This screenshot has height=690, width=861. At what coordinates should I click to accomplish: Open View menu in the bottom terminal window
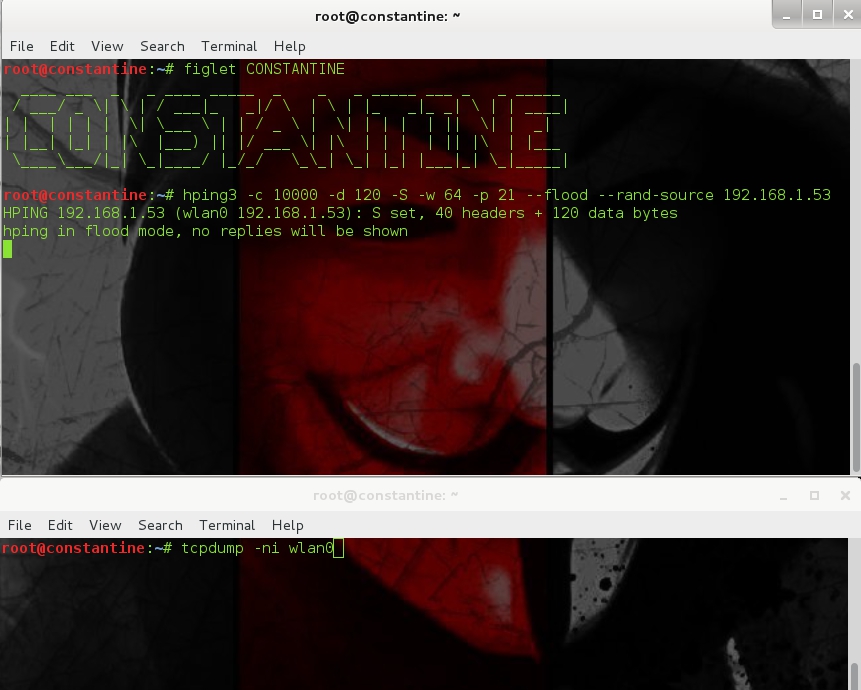[x=105, y=525]
